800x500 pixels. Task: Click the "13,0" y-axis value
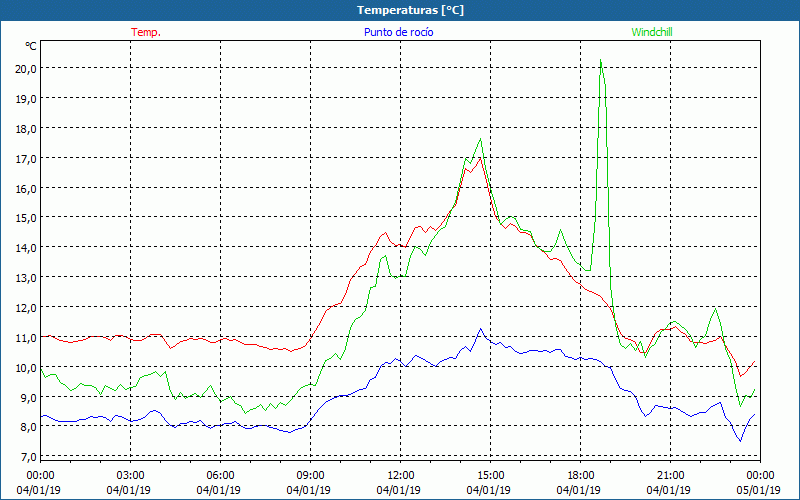(26, 278)
